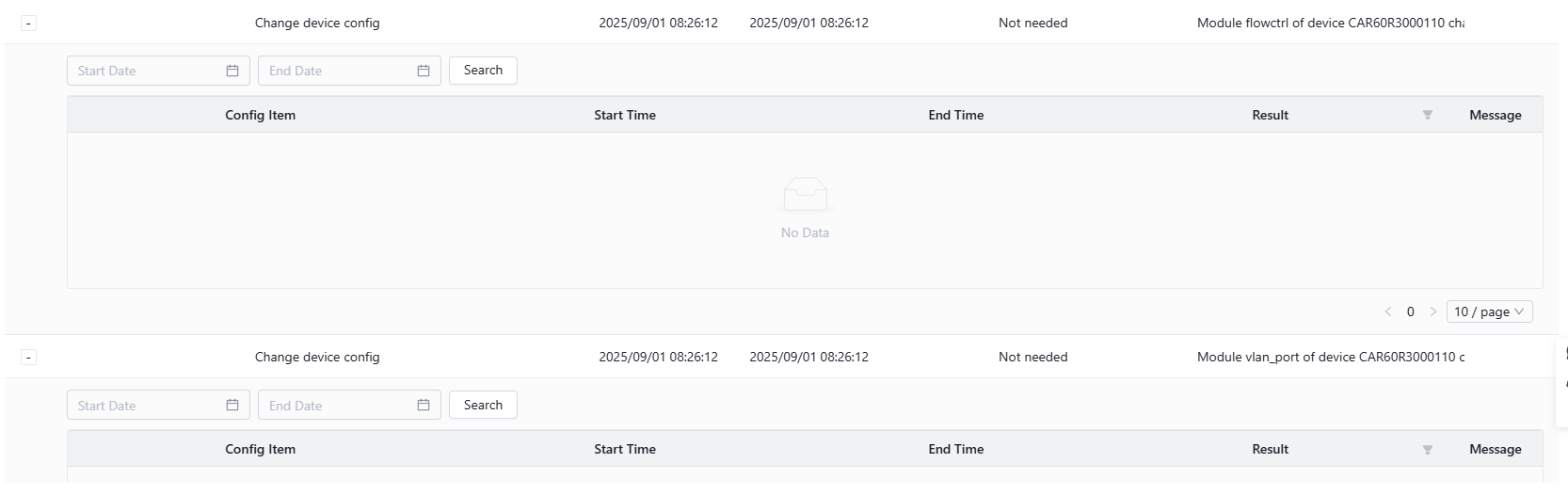Select Config Item column header in first table
The image size is (1568, 495).
coord(260,115)
